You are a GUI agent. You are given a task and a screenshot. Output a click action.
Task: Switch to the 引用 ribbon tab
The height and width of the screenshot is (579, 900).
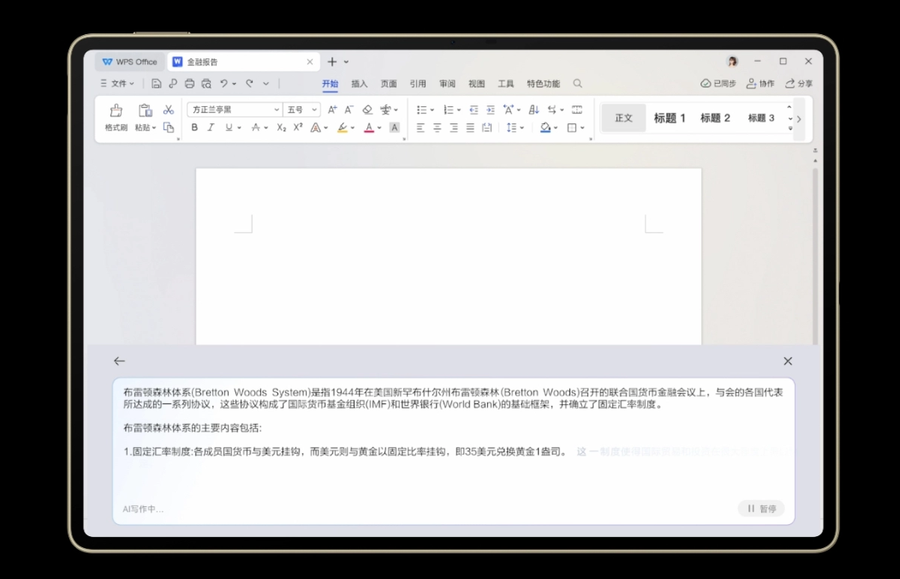418,84
